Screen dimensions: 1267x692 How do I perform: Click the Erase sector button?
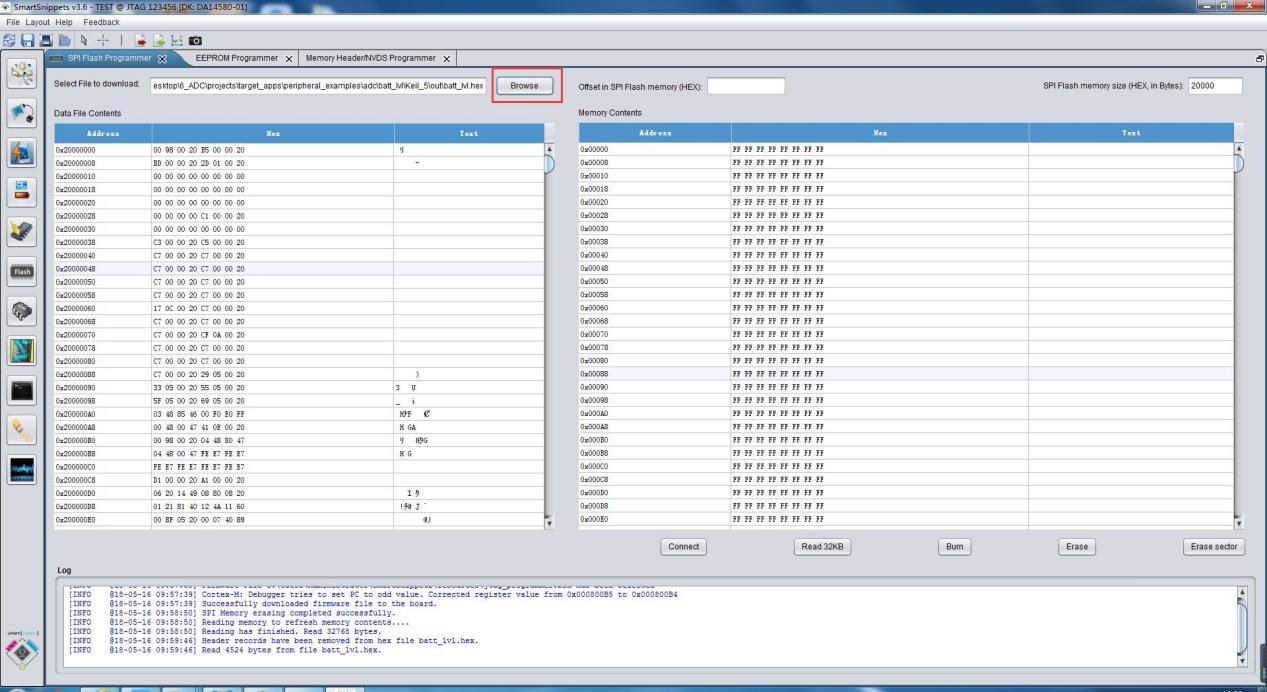(x=1214, y=547)
